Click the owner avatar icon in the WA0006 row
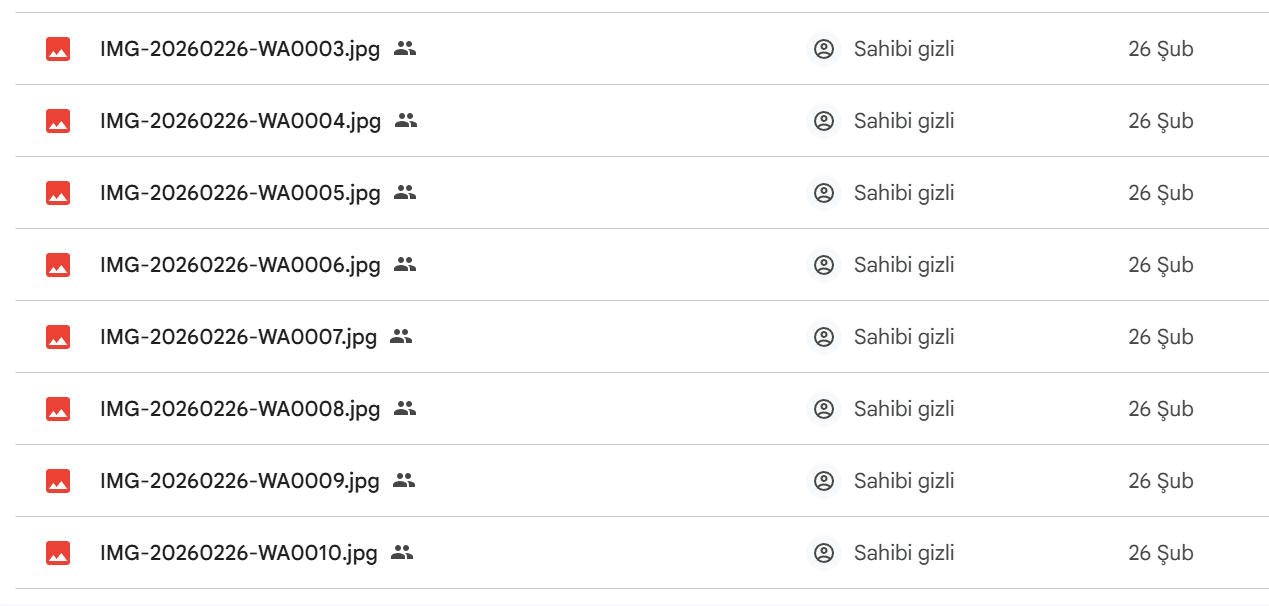 point(824,265)
